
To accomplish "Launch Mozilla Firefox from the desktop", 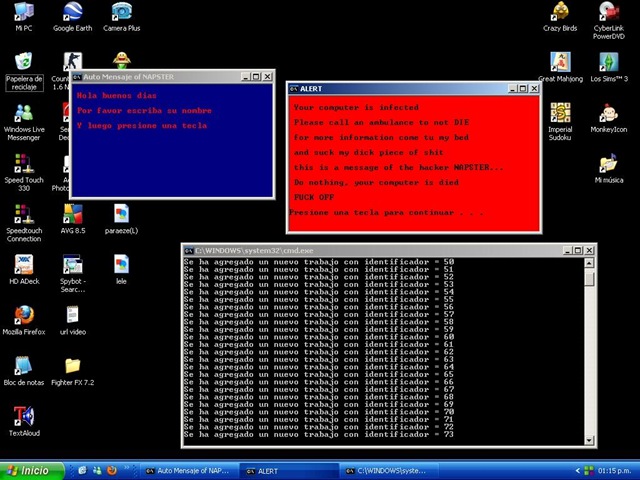I will 24,320.
